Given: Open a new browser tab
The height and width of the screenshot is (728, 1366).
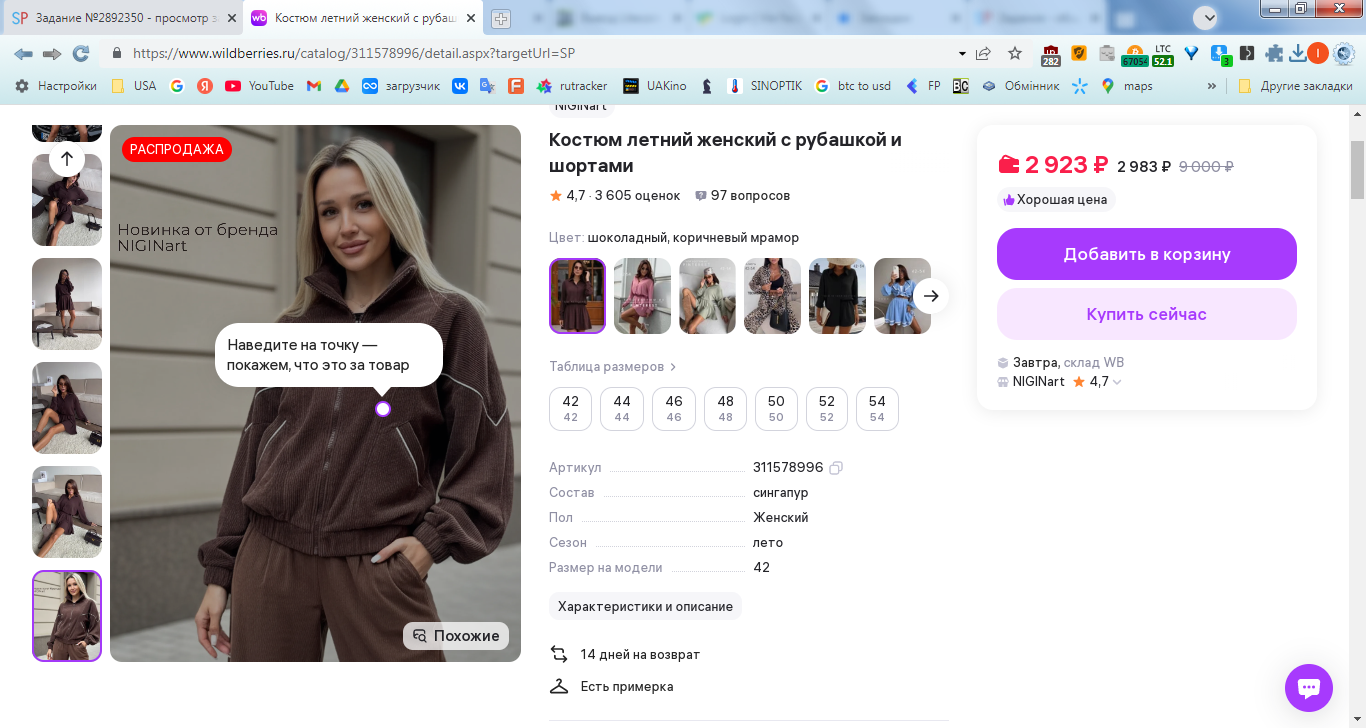Looking at the screenshot, I should click(501, 18).
